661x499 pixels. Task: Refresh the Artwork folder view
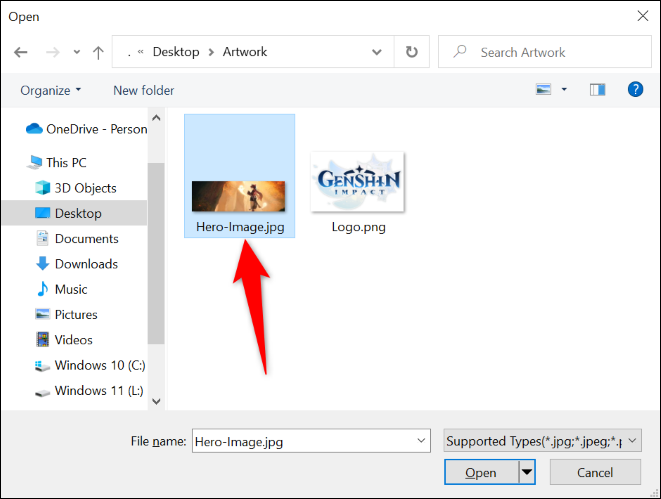pos(412,52)
